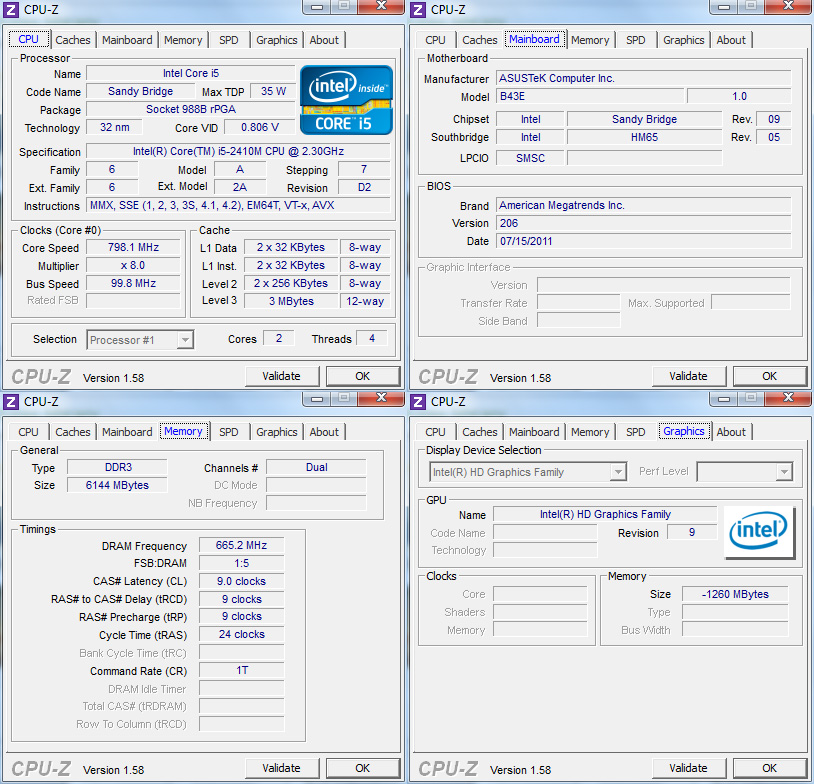The image size is (814, 784).
Task: Select the About tab on the Mainboard window
Action: 731,39
